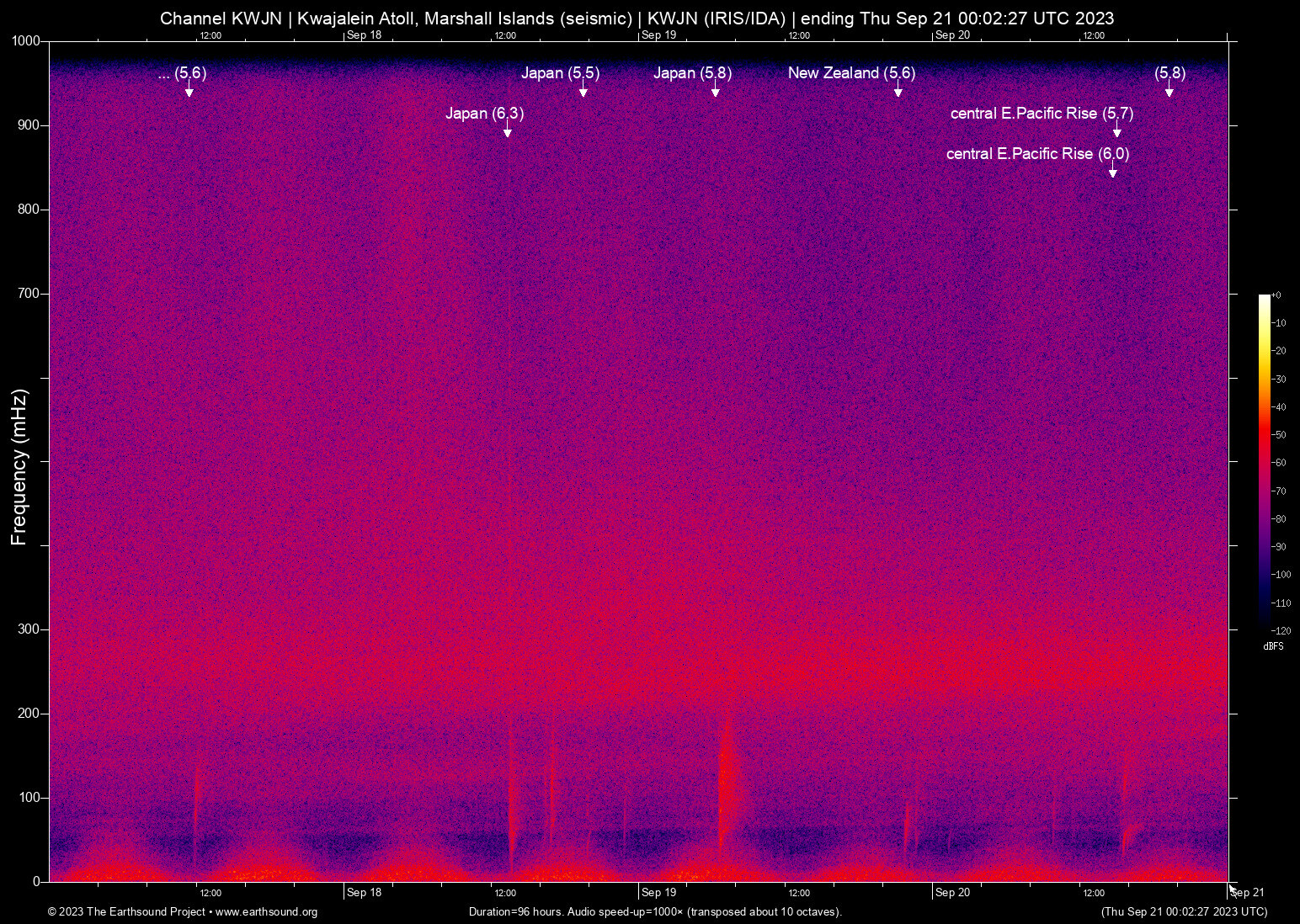
Task: Click the 300 mHz frequency tick label
Action: [x=29, y=629]
